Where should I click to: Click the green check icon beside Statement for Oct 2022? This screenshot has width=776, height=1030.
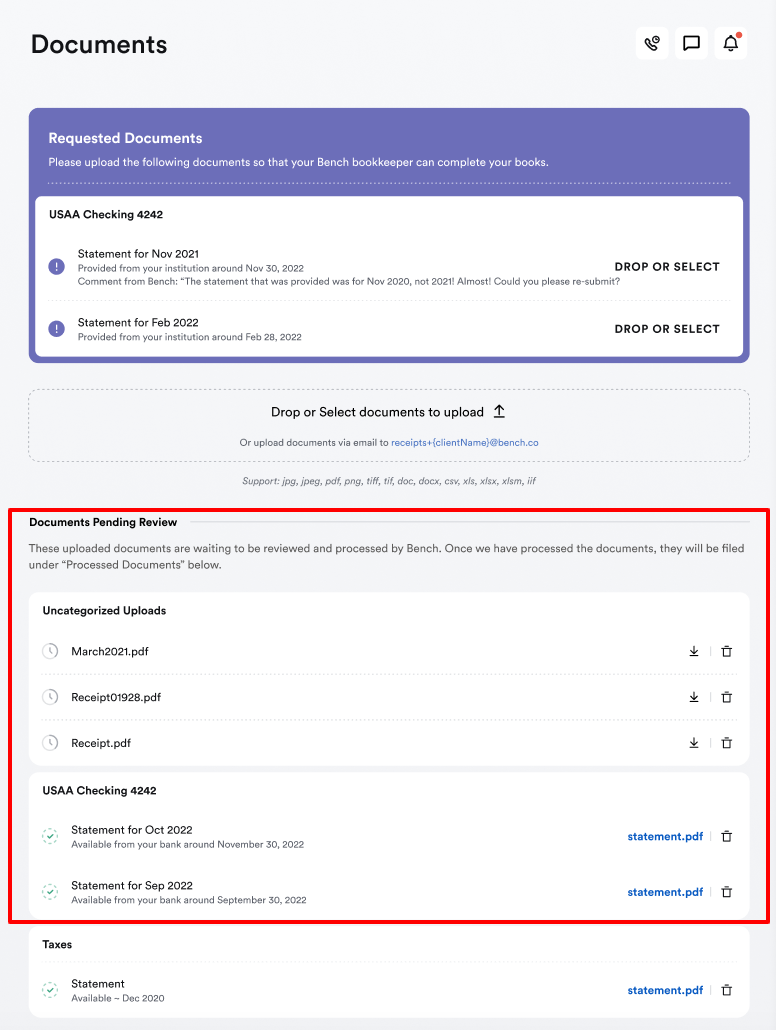point(50,836)
